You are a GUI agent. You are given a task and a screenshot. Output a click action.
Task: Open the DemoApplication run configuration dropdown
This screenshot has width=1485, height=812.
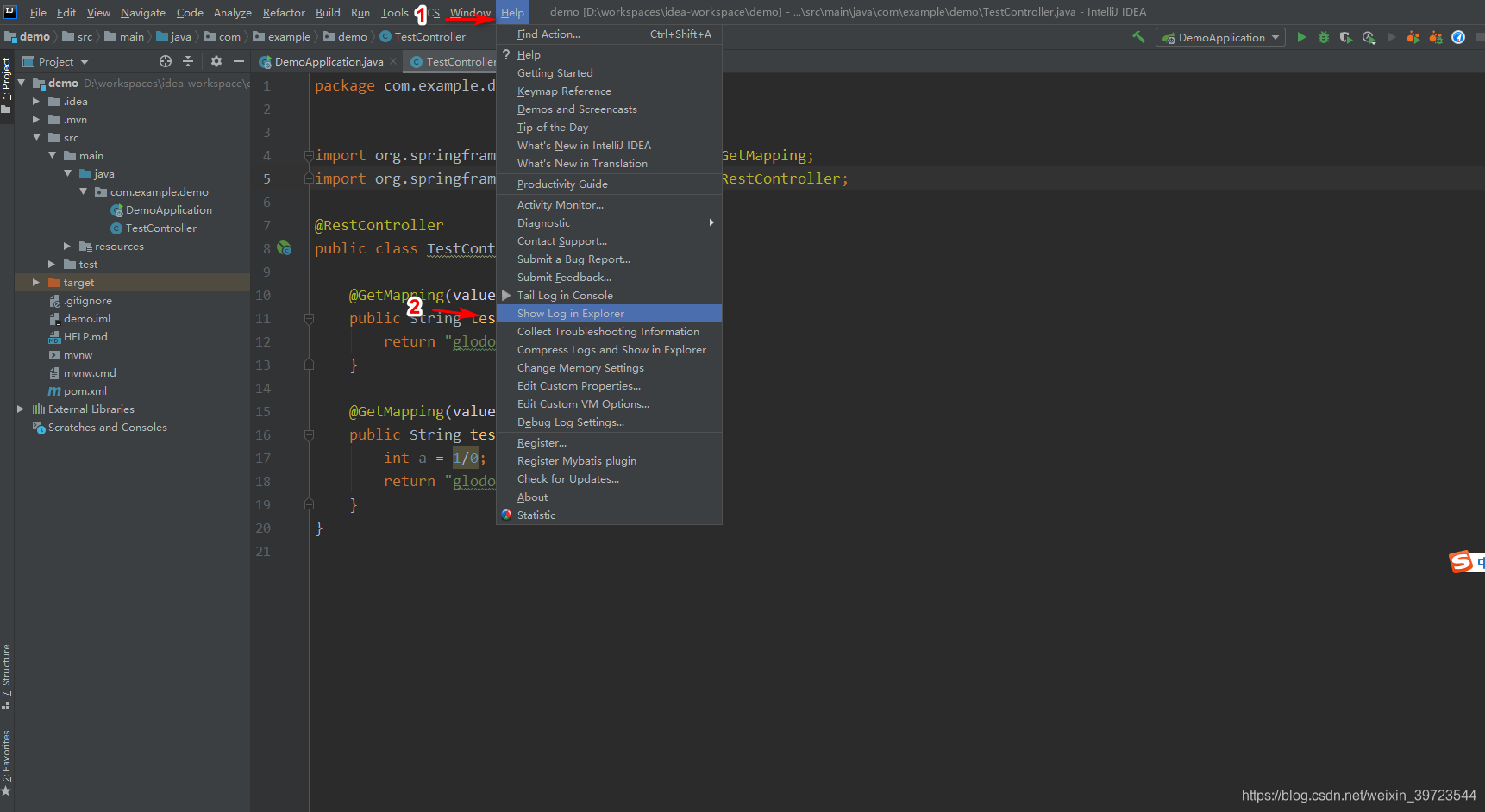[x=1220, y=37]
